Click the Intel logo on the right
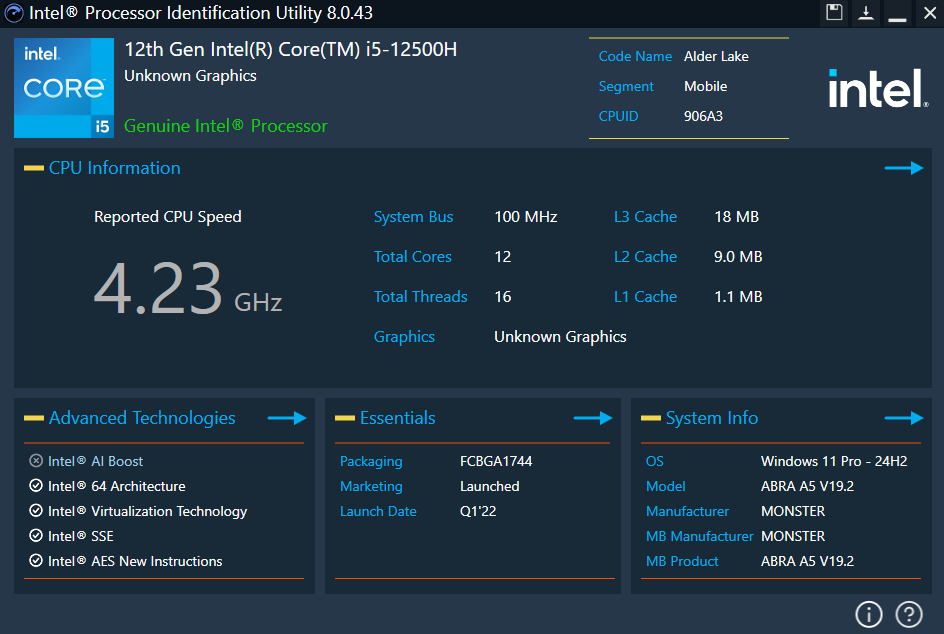Viewport: 944px width, 634px height. point(877,88)
